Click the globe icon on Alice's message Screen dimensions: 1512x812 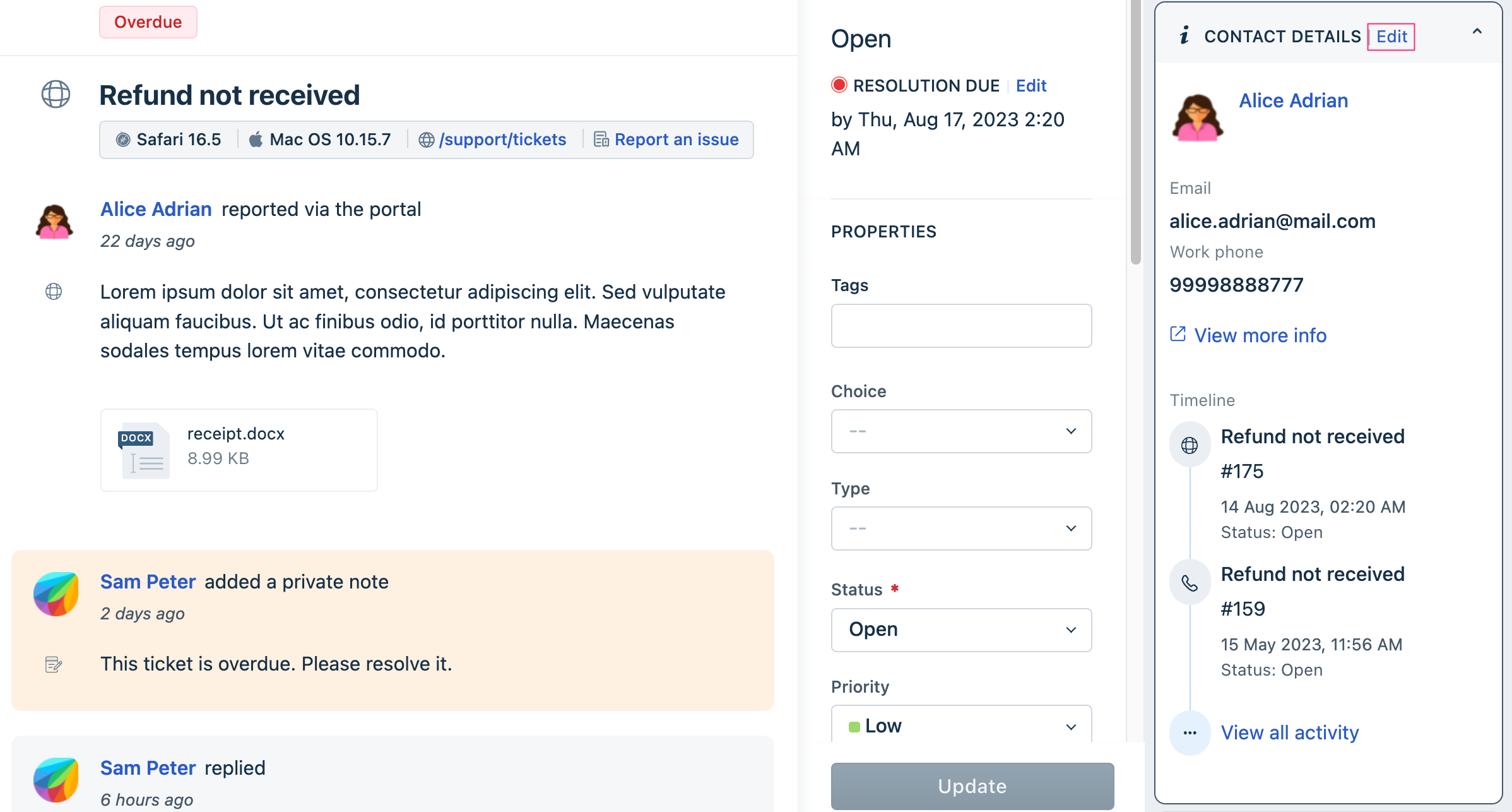55,292
